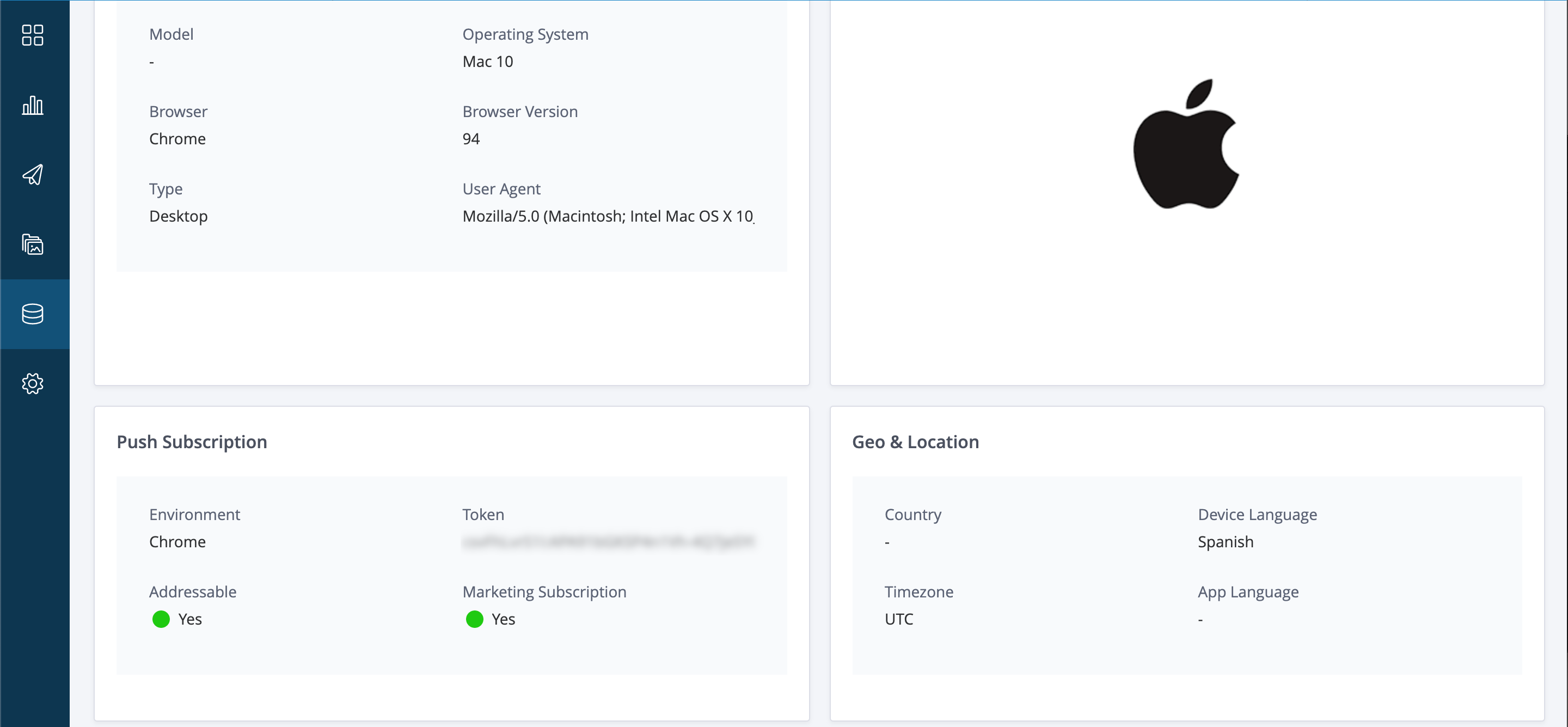Click the Chrome value under Browser
The width and height of the screenshot is (1568, 727).
click(x=177, y=139)
